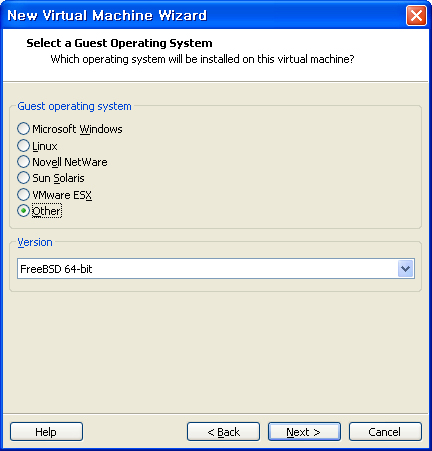Select the Microsoft Windows radio button
The width and height of the screenshot is (432, 451).
coord(23,129)
